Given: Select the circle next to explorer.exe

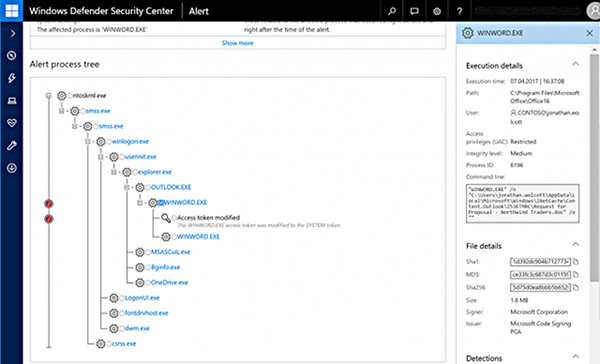Looking at the screenshot, I should point(135,172).
